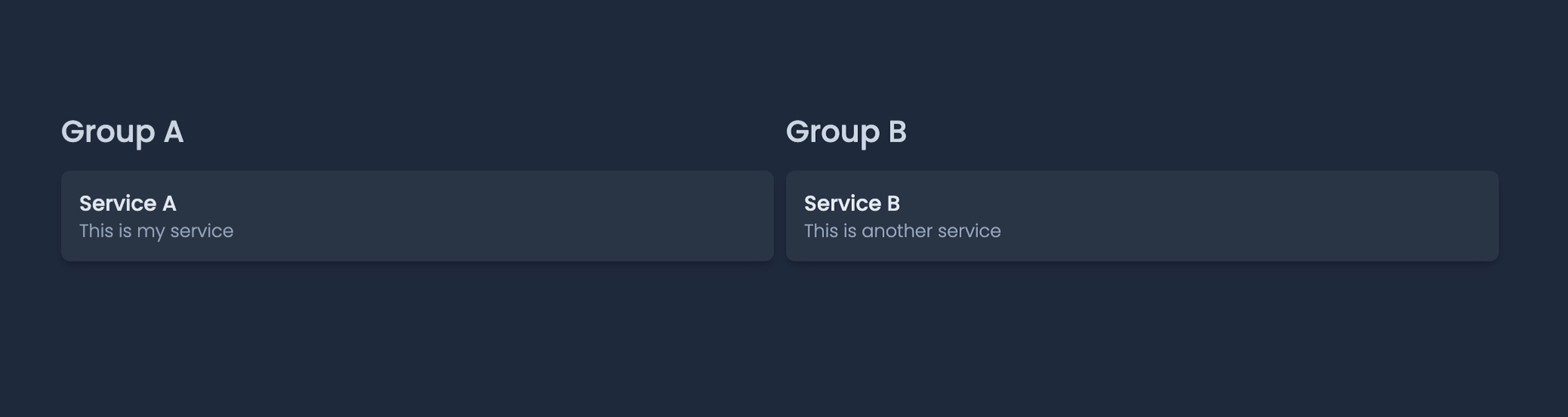Select the 'This is my service' description

pyautogui.click(x=156, y=231)
